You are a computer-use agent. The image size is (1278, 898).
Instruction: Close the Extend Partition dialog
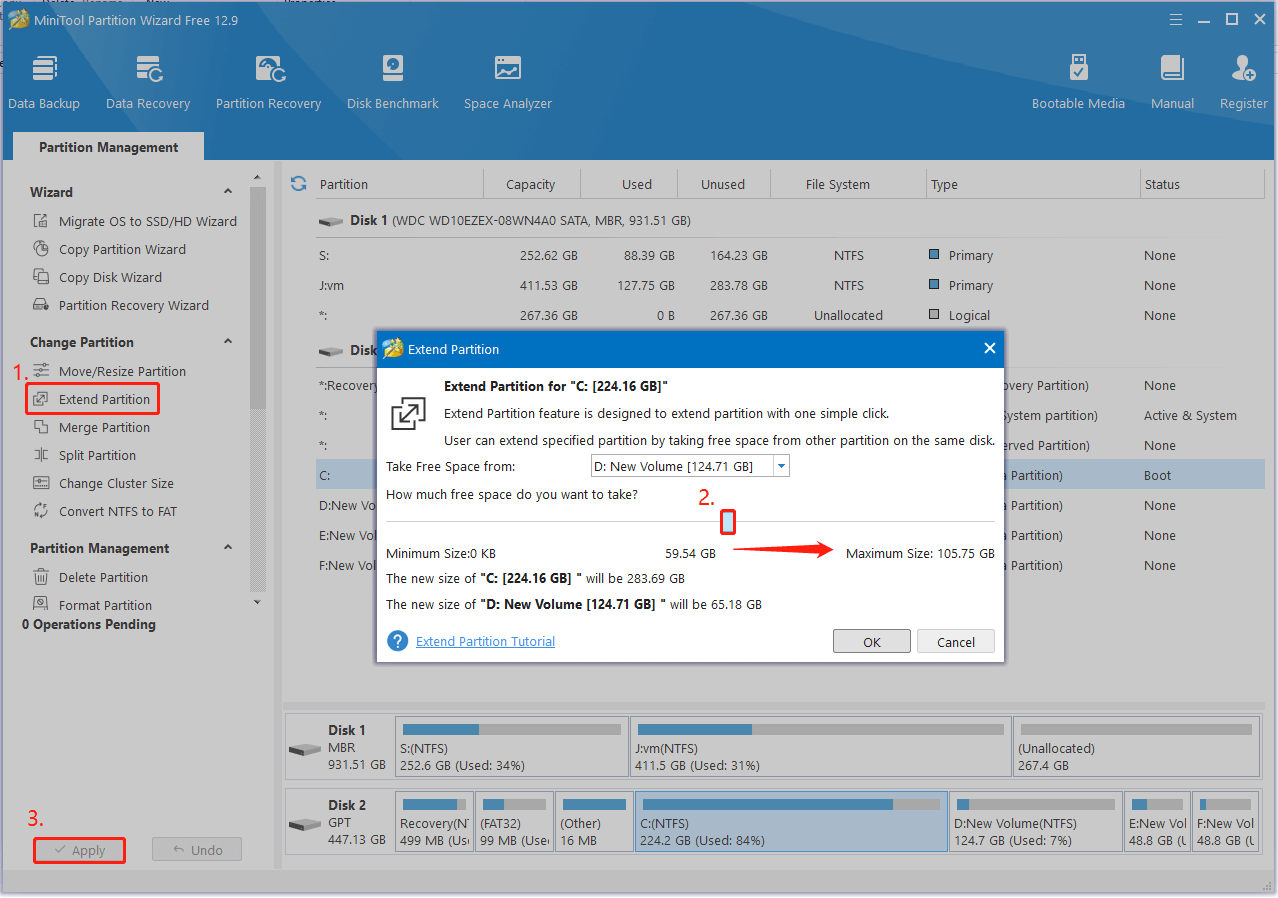(x=989, y=349)
